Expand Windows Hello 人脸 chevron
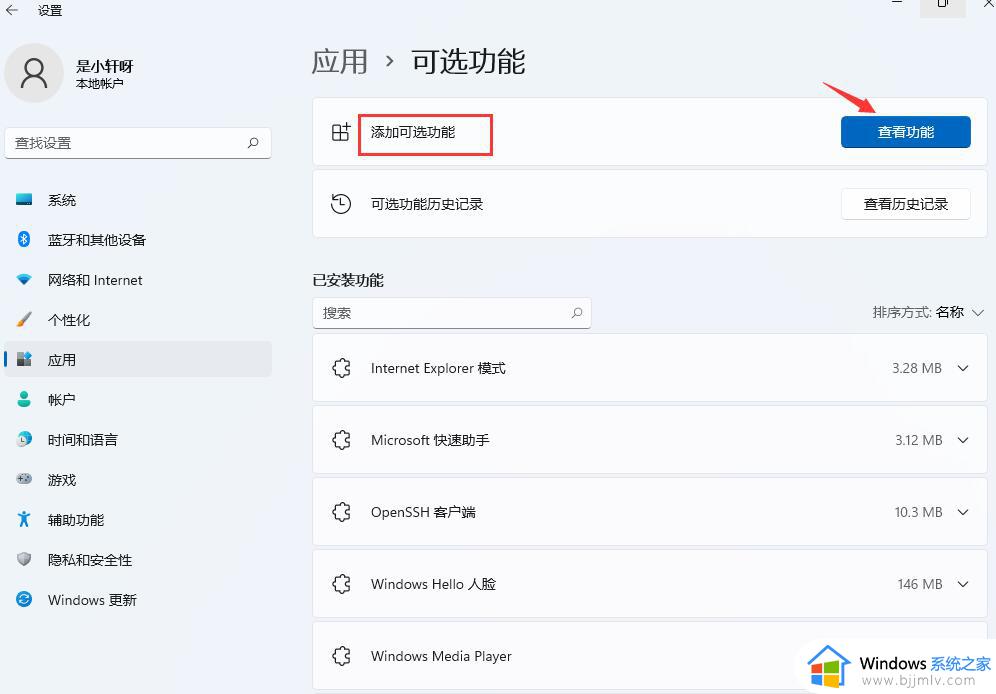This screenshot has height=694, width=996. point(963,584)
